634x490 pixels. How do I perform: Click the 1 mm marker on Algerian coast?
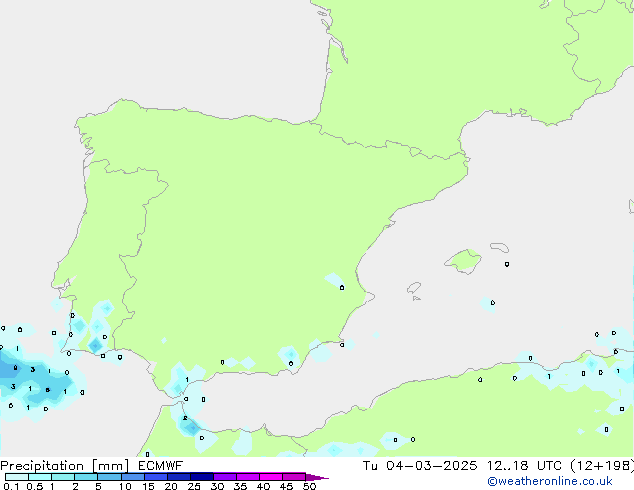(549, 376)
